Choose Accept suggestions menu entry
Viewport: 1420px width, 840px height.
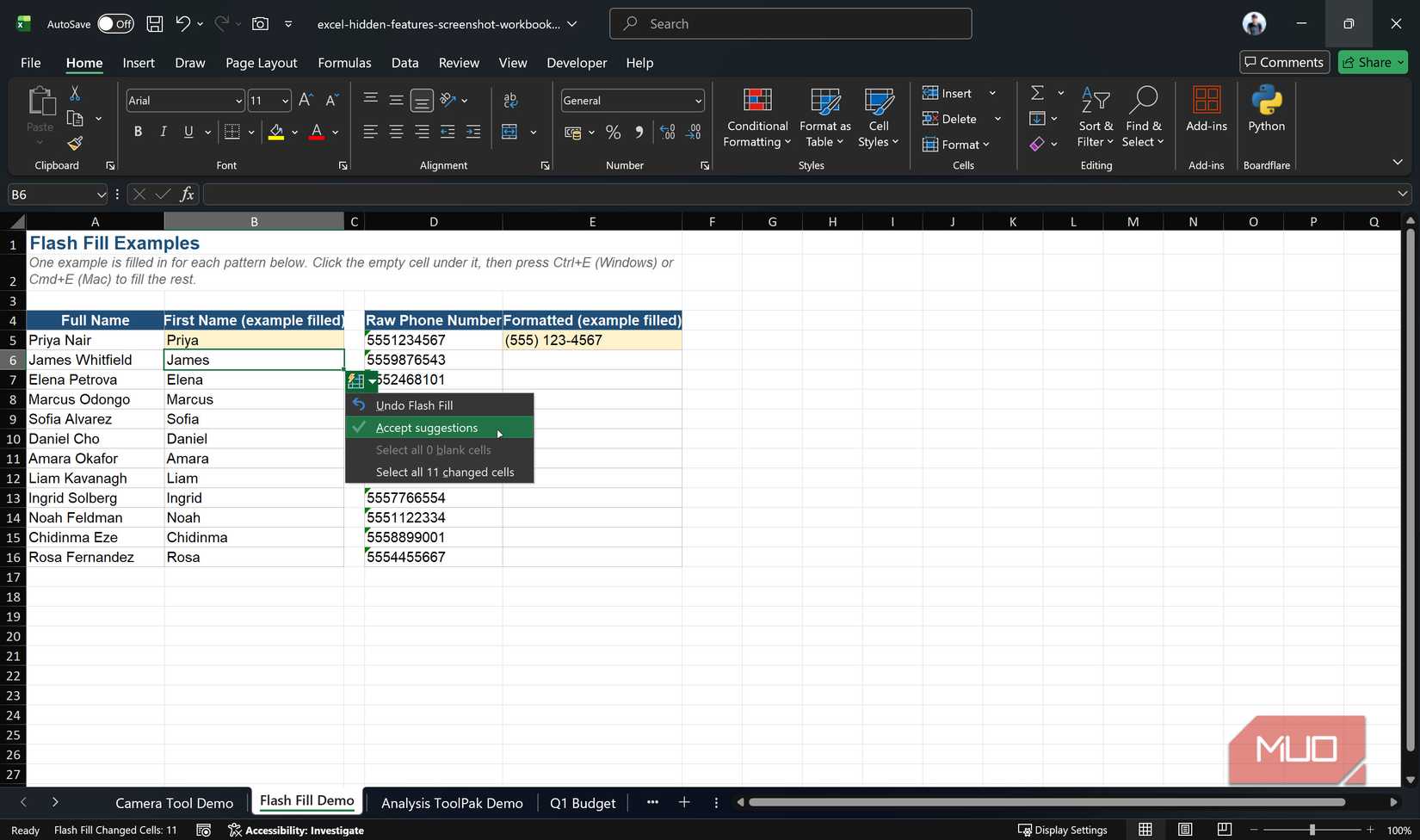440,428
